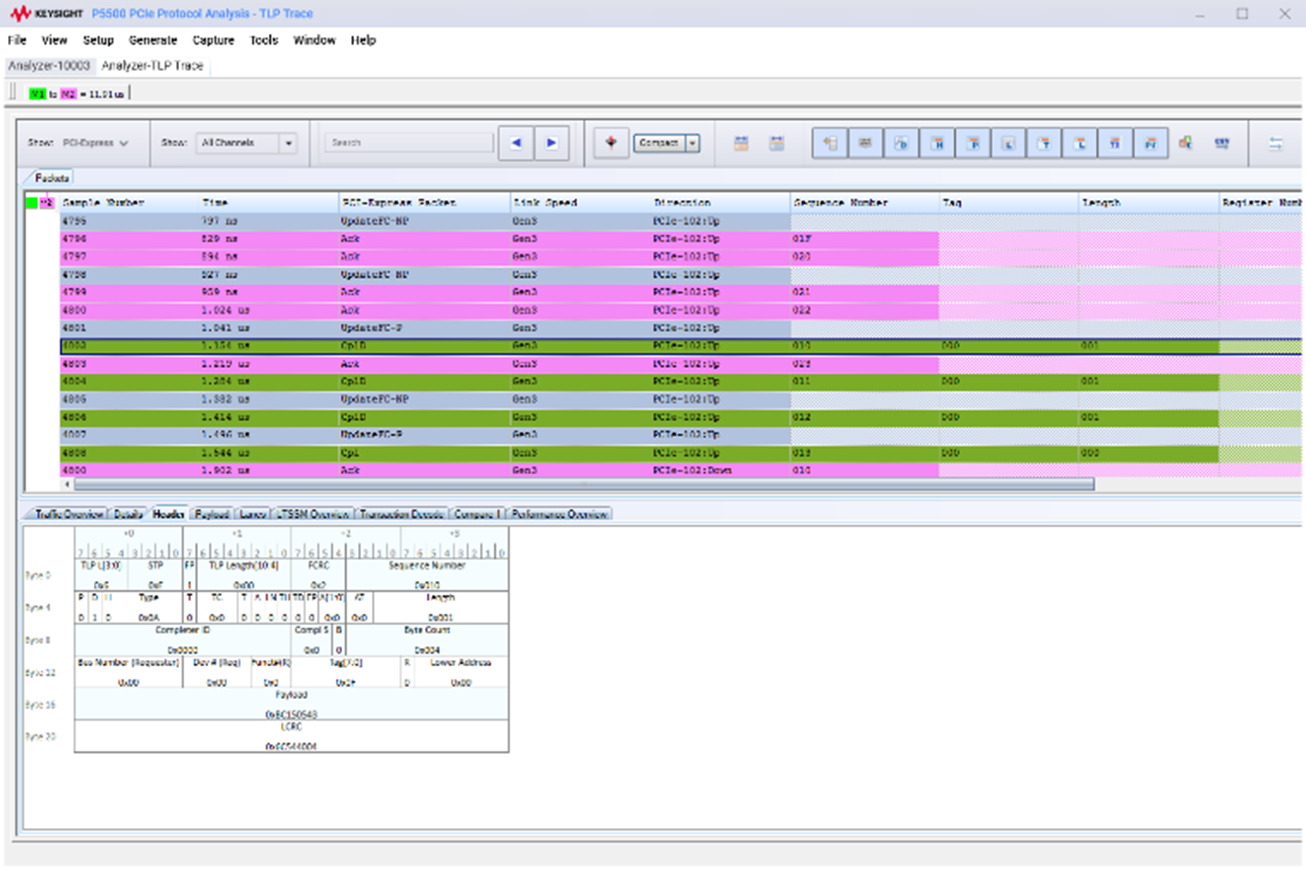Click the red trigger marker icon on toolbar
The width and height of the screenshot is (1306, 875).
click(612, 142)
